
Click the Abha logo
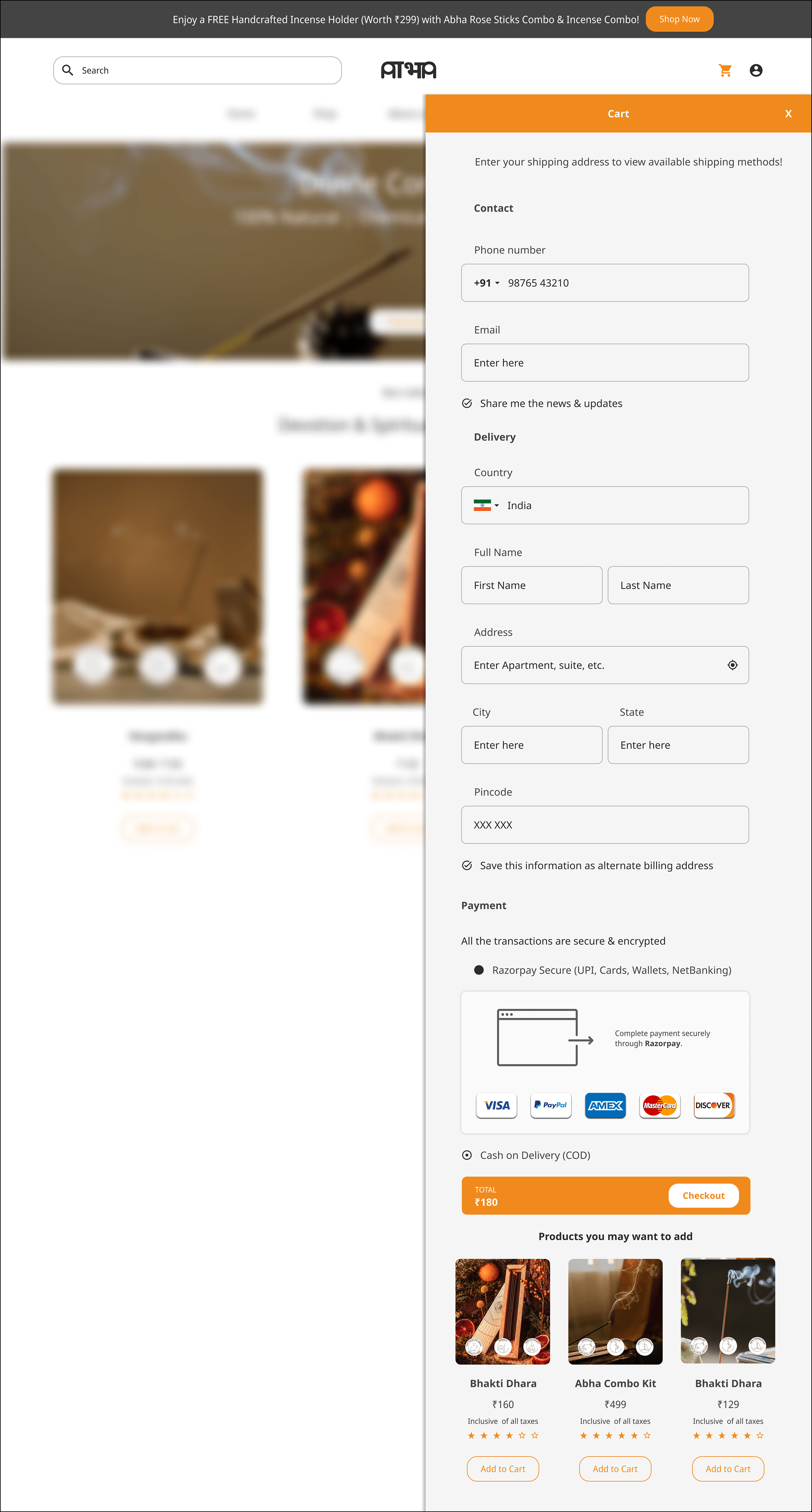click(x=408, y=70)
